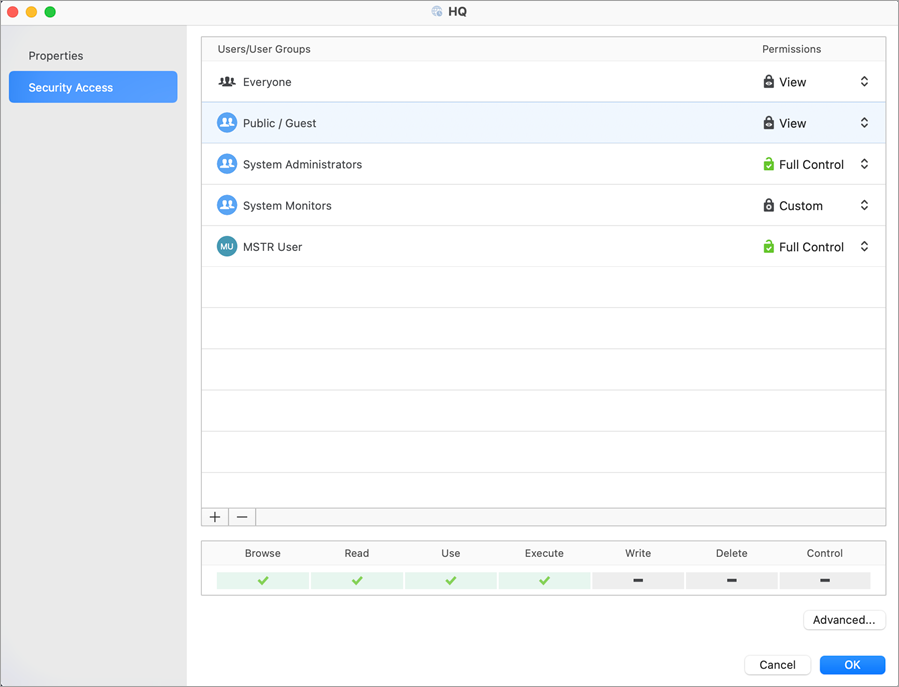Switch to the Properties tab
Image resolution: width=899 pixels, height=687 pixels.
click(56, 56)
